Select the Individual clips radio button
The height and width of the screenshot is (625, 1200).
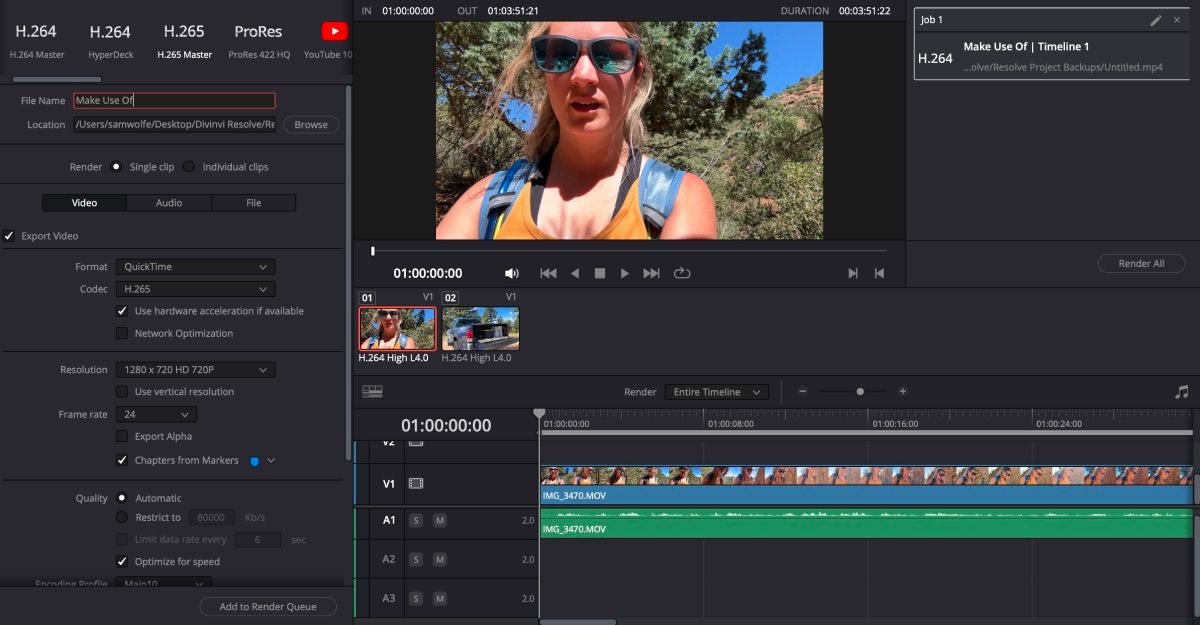tap(188, 166)
